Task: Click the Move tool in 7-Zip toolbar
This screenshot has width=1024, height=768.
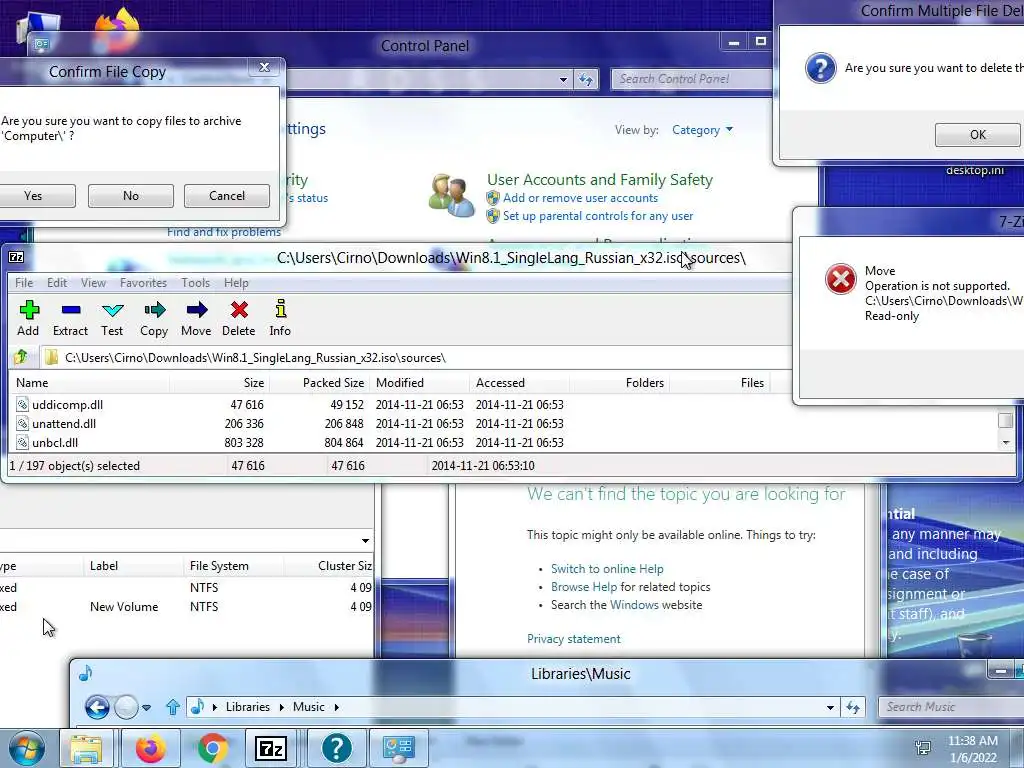Action: click(196, 318)
